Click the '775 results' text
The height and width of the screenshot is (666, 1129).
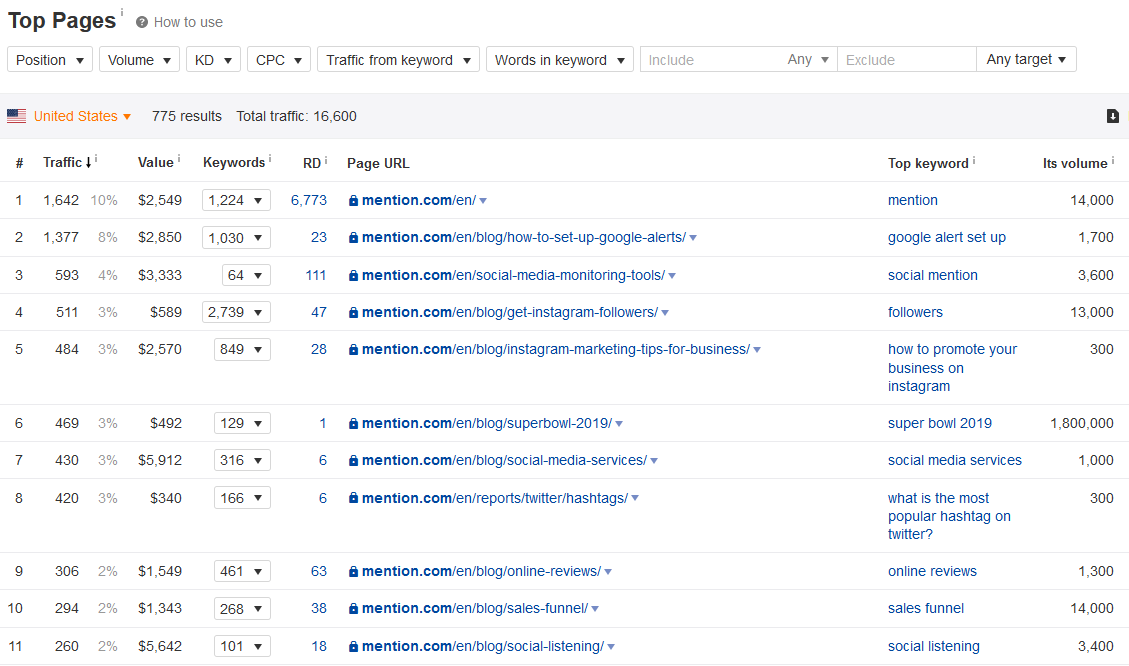point(186,116)
